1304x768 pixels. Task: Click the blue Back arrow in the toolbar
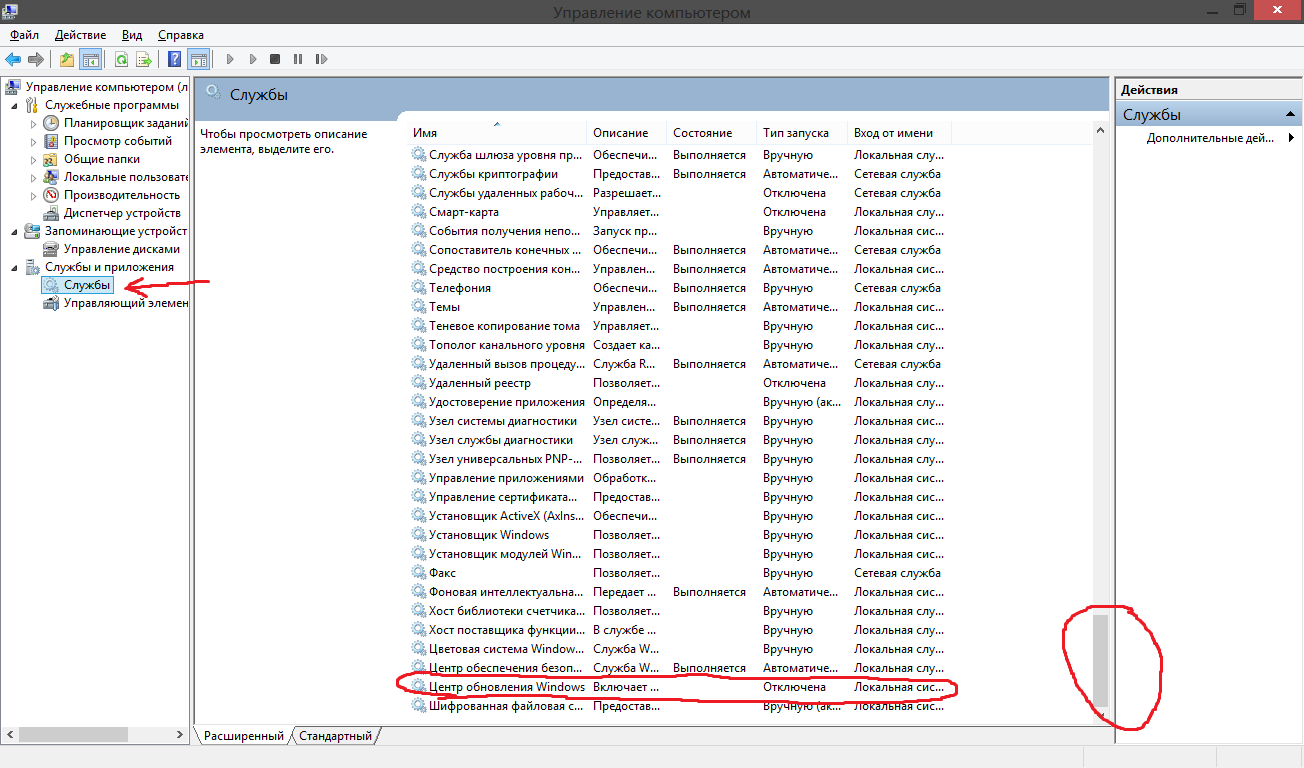point(13,60)
